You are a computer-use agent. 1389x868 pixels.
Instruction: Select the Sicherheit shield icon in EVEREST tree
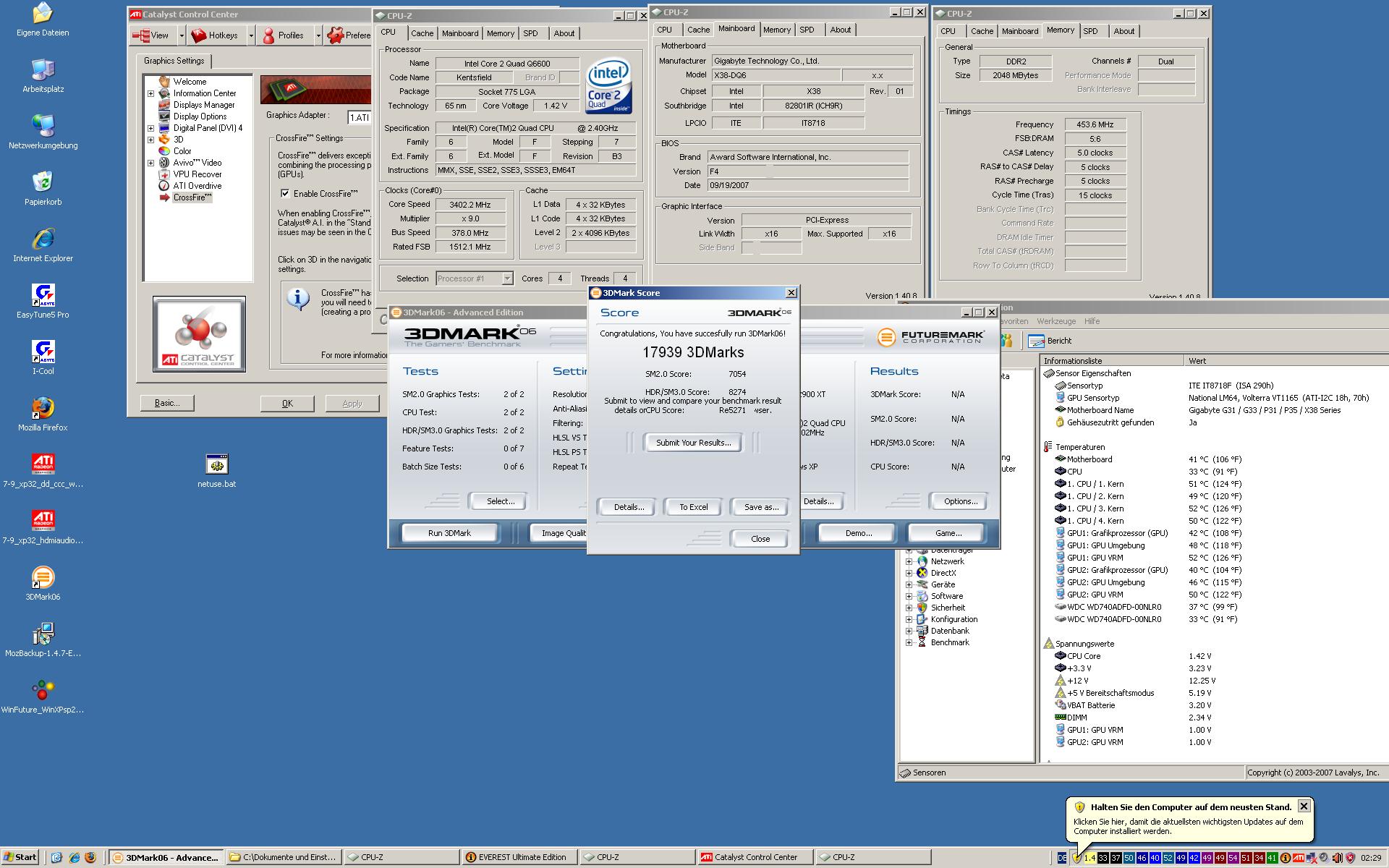[x=922, y=608]
